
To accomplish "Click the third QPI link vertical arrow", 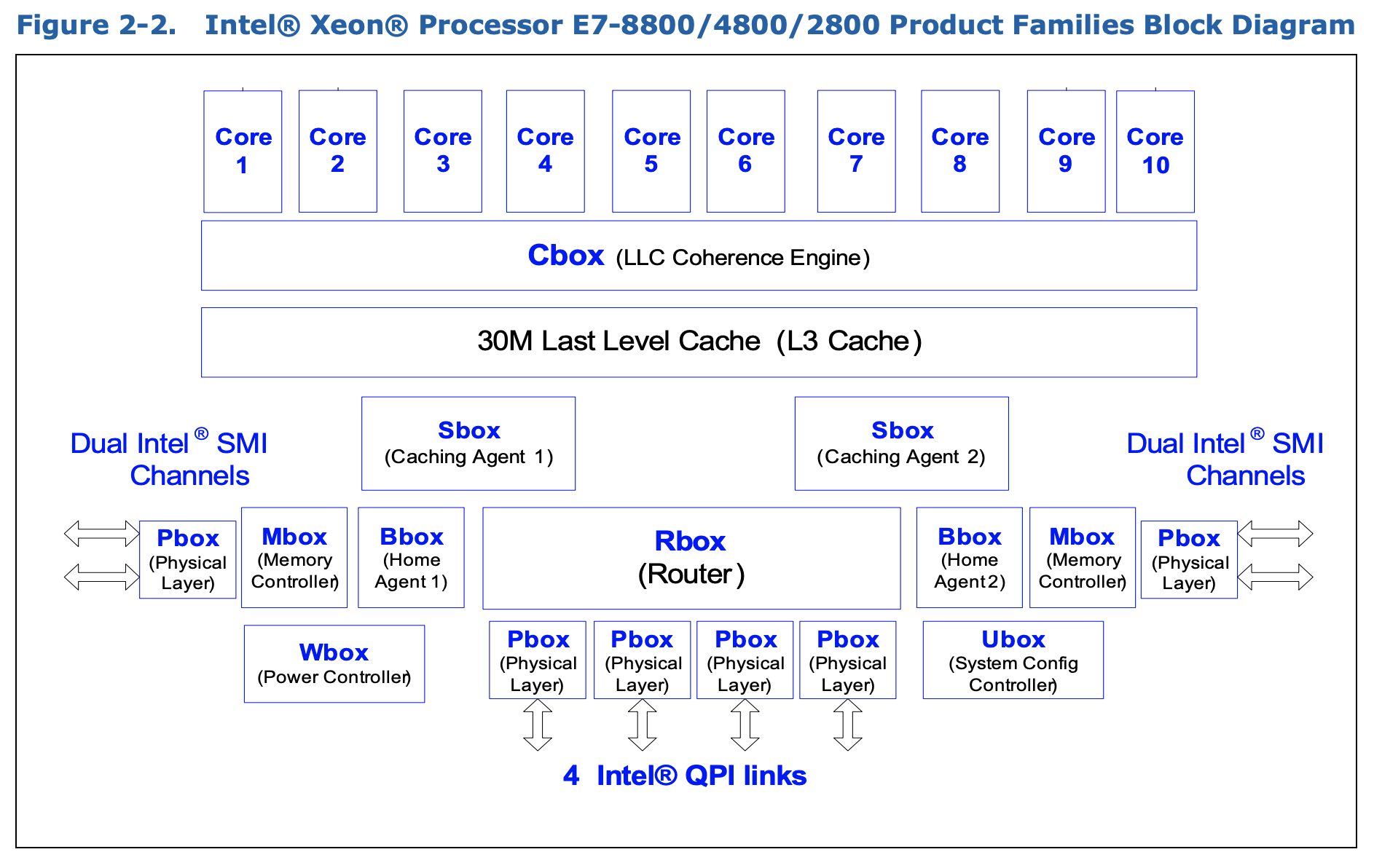I will [x=745, y=725].
